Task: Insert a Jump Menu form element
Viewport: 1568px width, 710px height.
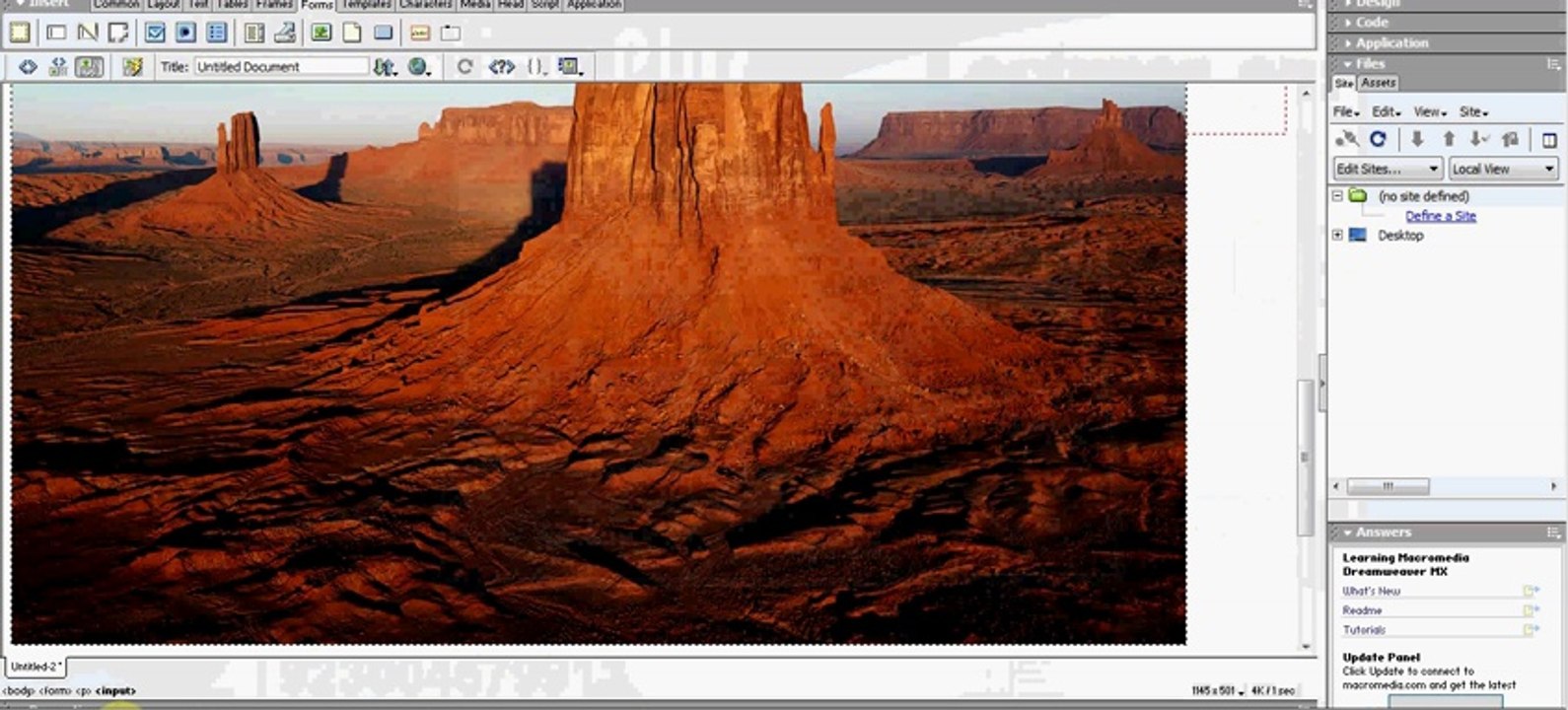Action: pyautogui.click(x=284, y=33)
